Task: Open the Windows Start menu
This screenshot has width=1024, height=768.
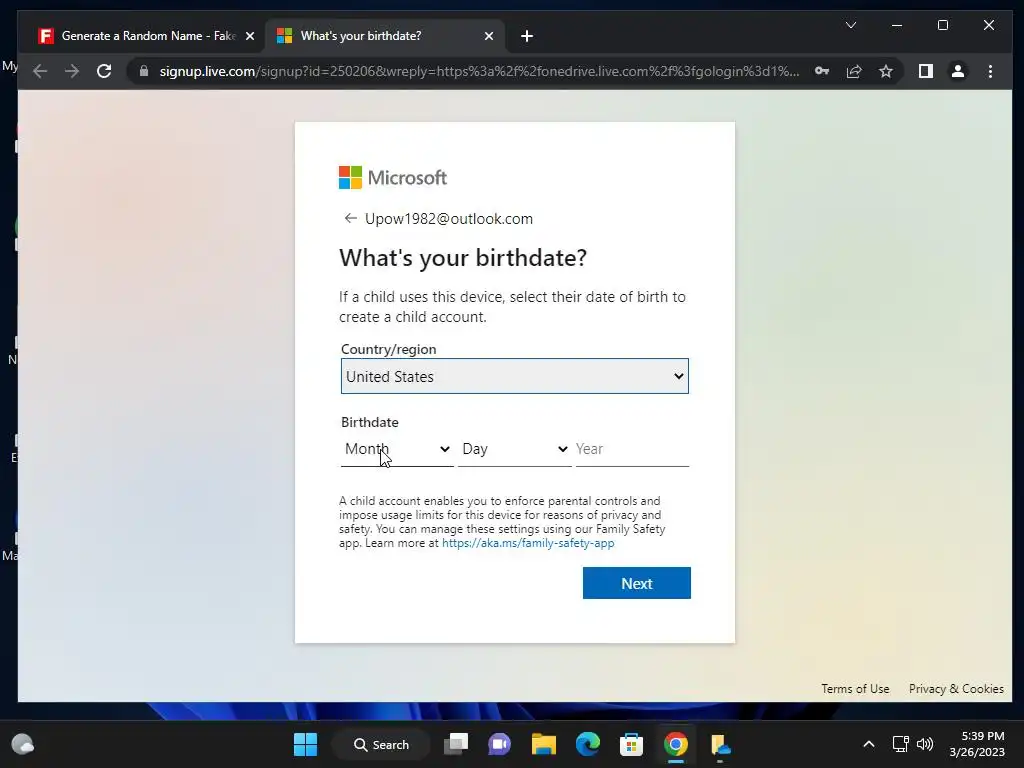Action: coord(305,744)
